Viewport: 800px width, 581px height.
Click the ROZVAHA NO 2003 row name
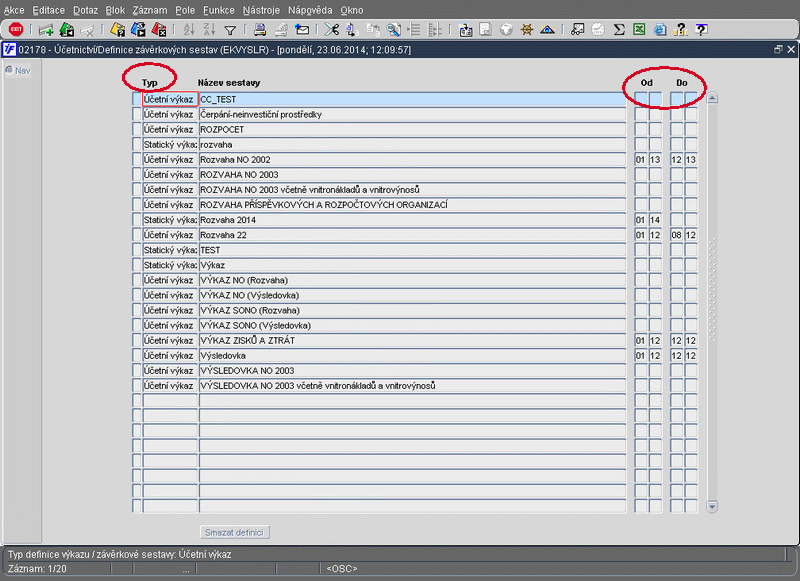pos(412,175)
